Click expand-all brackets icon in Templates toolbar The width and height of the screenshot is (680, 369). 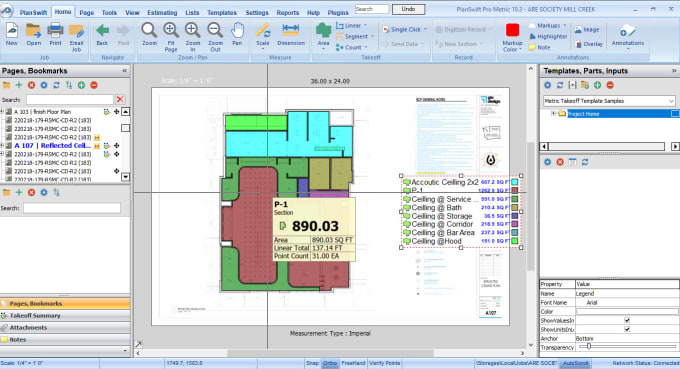(x=572, y=85)
